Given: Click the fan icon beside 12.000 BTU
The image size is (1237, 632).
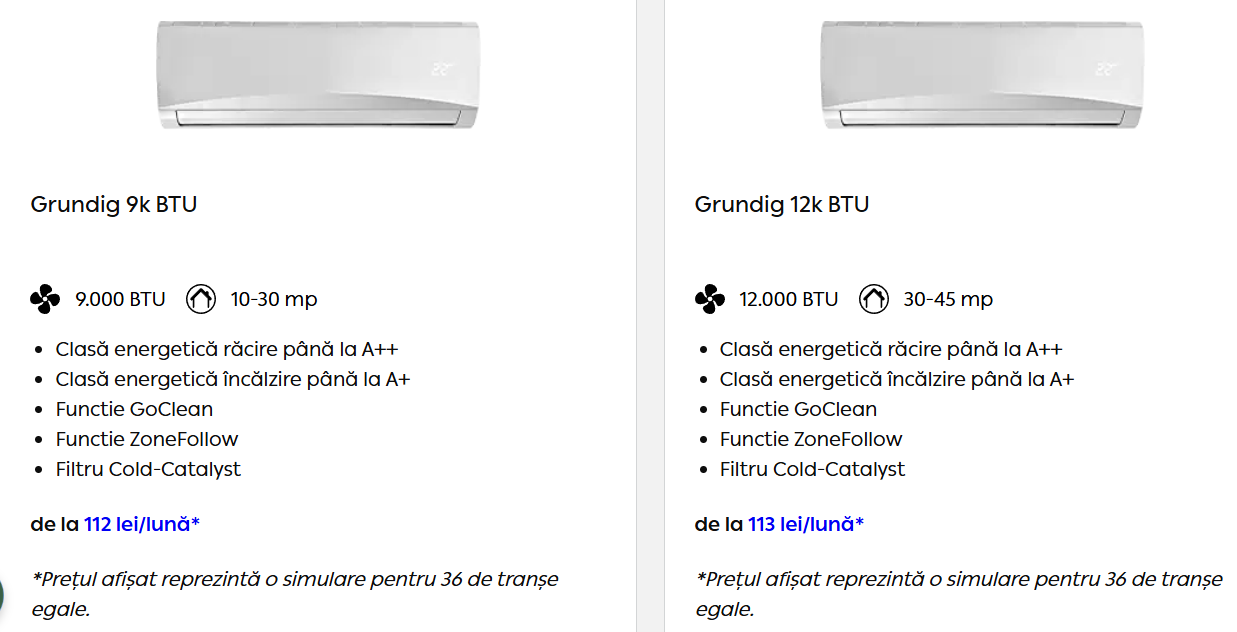Looking at the screenshot, I should 709,299.
